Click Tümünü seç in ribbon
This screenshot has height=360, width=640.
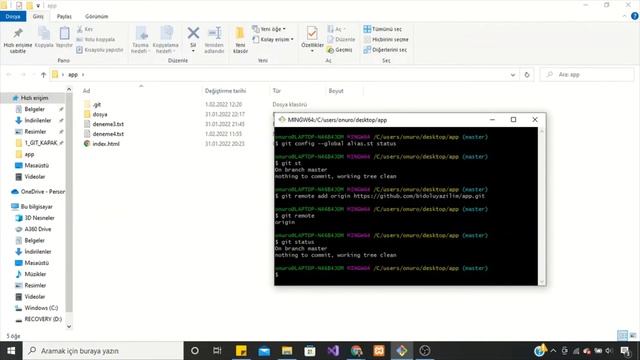click(x=382, y=29)
